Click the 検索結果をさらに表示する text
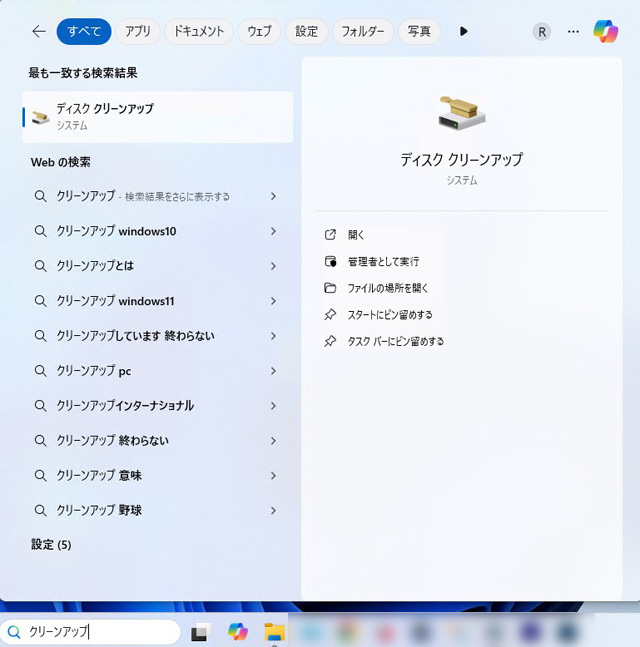This screenshot has width=640, height=647. tap(177, 197)
